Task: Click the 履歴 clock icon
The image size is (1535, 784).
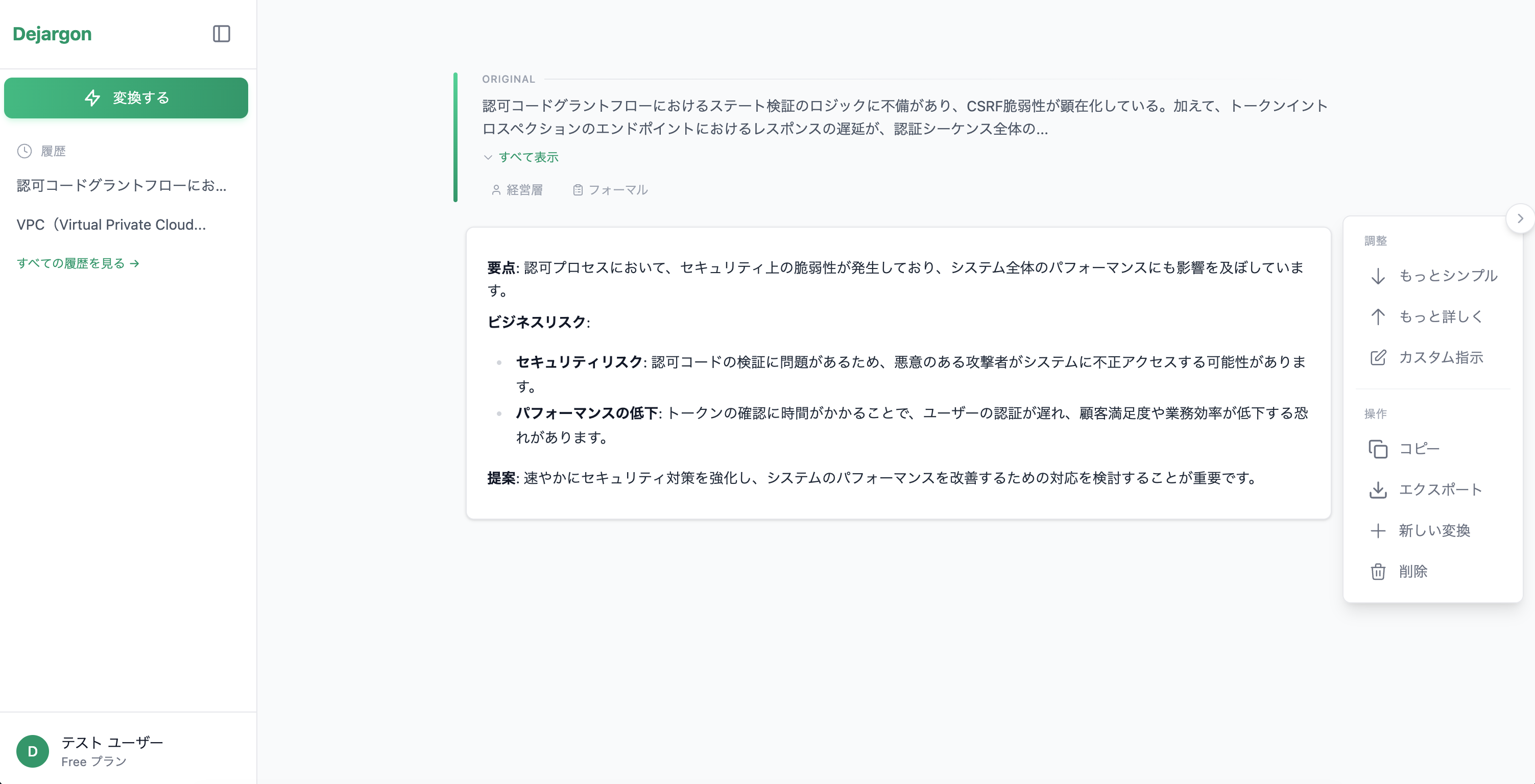Action: [x=24, y=151]
